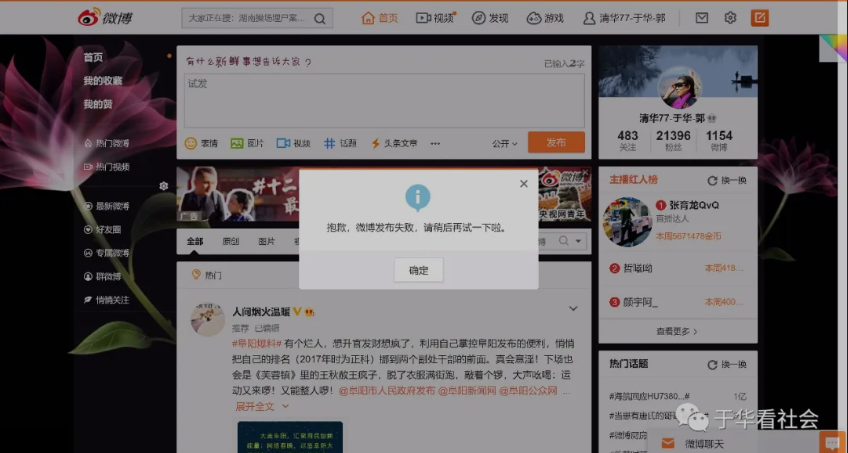View the 21396 粉丝 followers count
The image size is (848, 453).
point(673,141)
